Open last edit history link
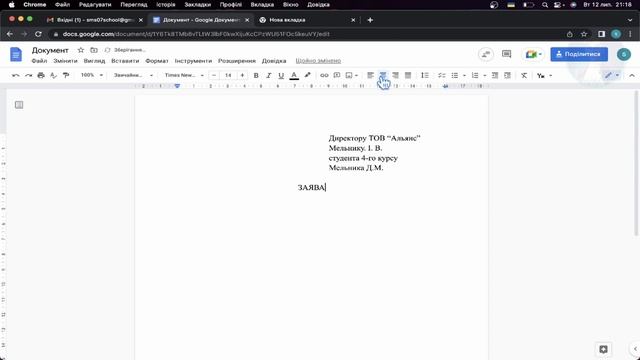 click(318, 61)
